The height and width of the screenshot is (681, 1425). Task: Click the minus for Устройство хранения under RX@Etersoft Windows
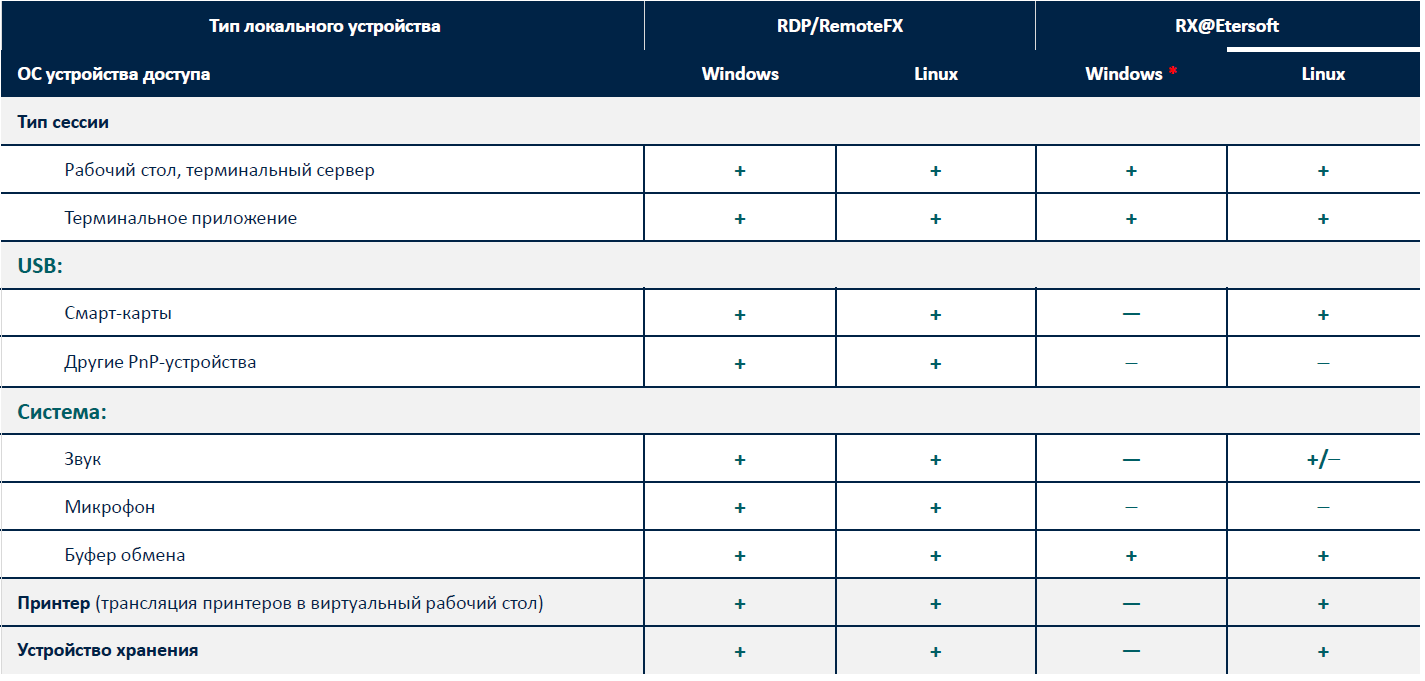click(1131, 651)
